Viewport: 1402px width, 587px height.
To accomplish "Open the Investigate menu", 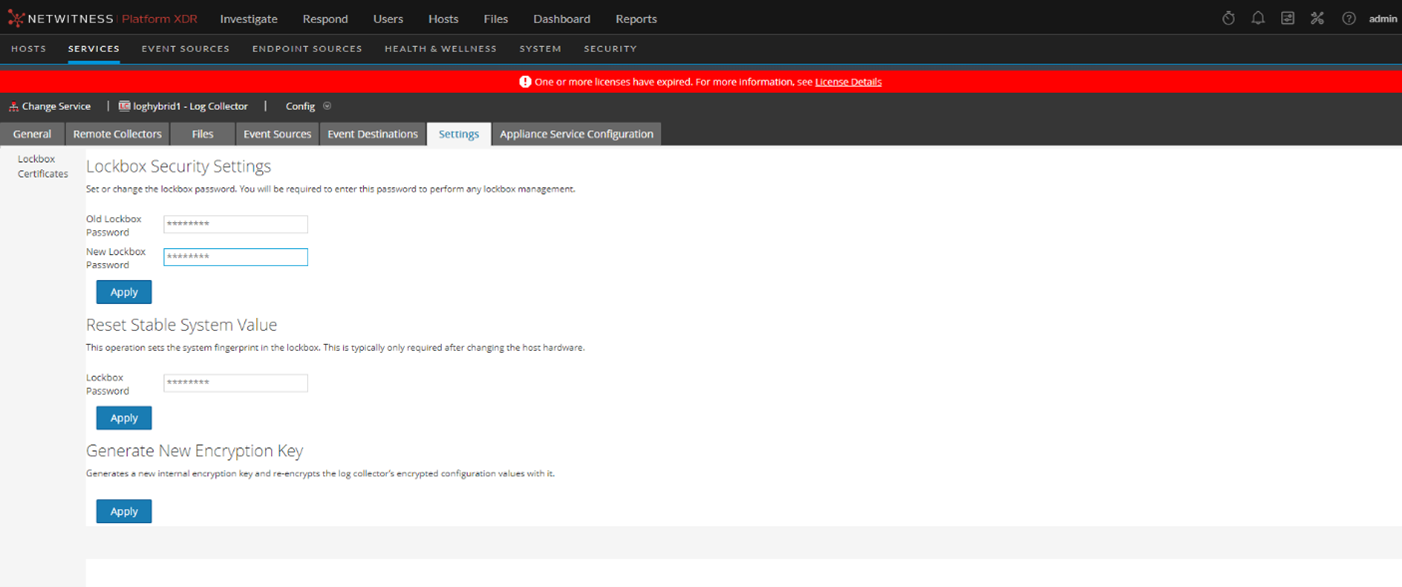I will click(248, 18).
